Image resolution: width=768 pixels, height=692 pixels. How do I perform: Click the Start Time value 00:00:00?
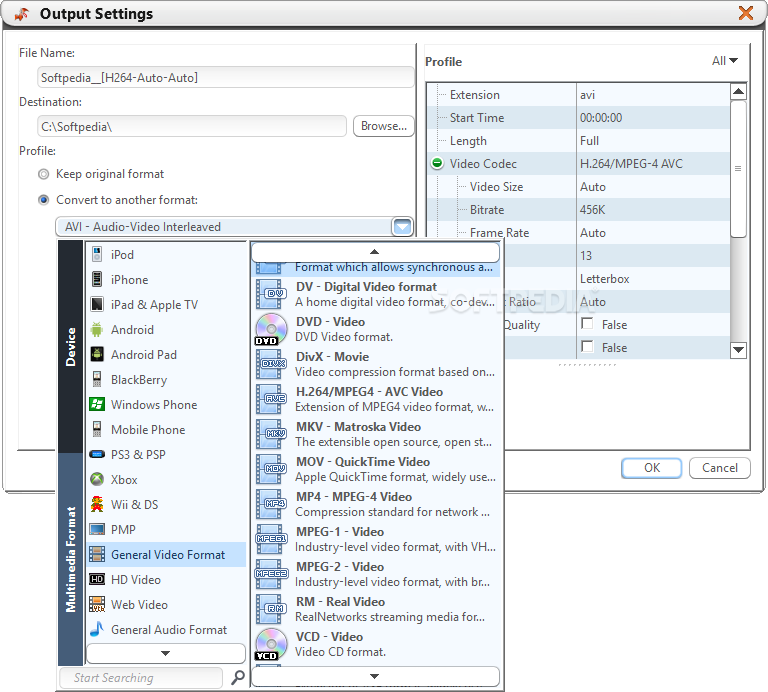click(x=601, y=118)
